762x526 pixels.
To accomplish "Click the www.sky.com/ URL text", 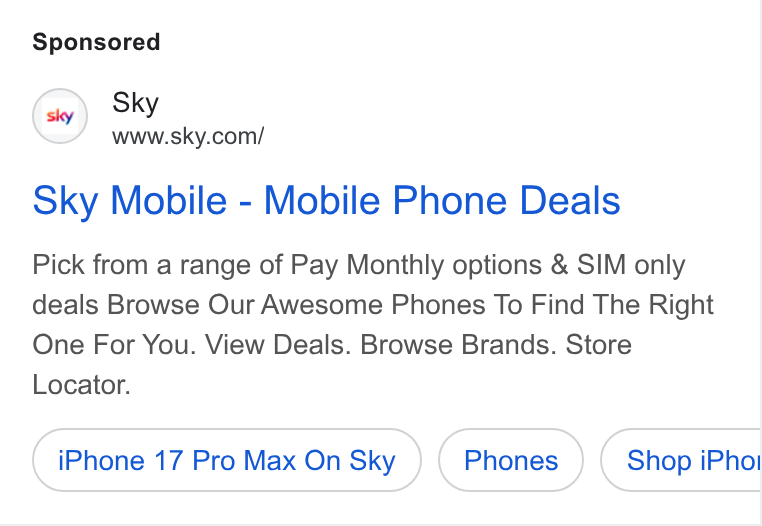I will [188, 137].
